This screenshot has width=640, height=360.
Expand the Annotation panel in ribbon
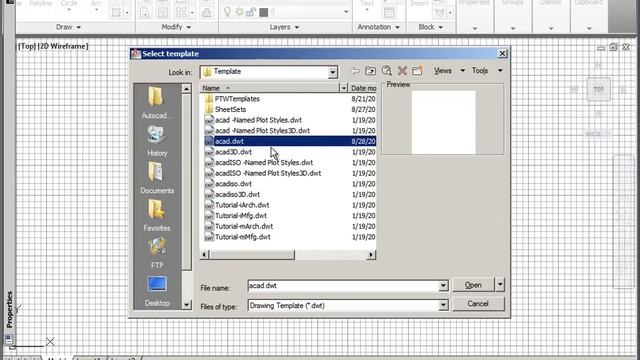tap(379, 27)
